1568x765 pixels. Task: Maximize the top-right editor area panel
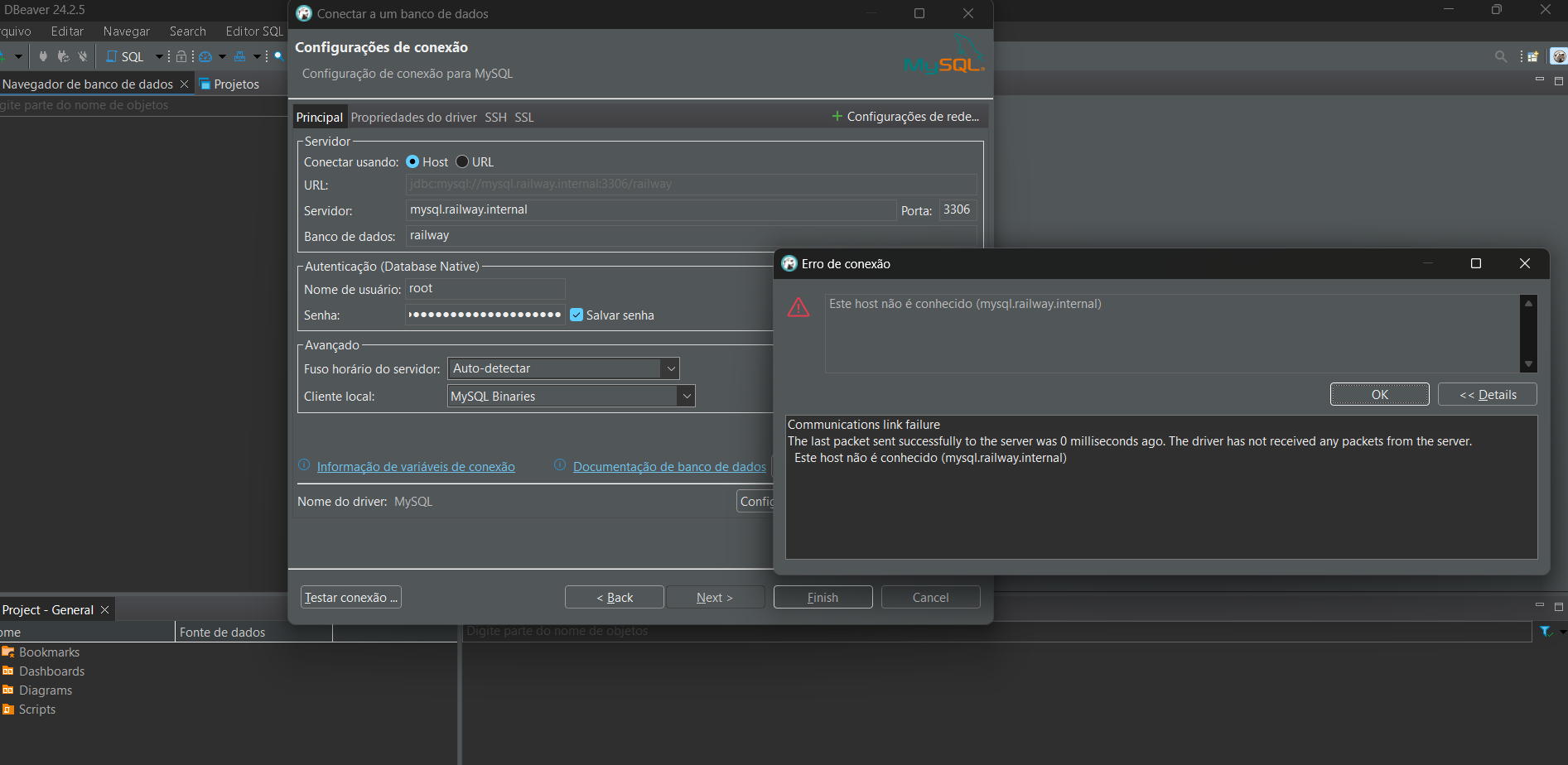[x=1559, y=81]
